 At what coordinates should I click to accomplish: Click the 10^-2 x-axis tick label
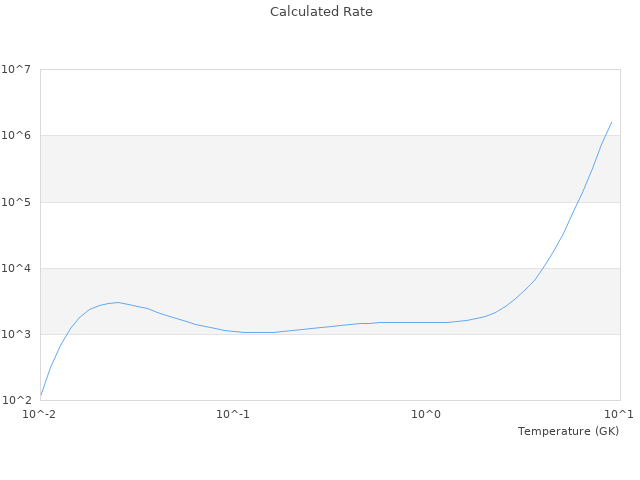pos(40,414)
